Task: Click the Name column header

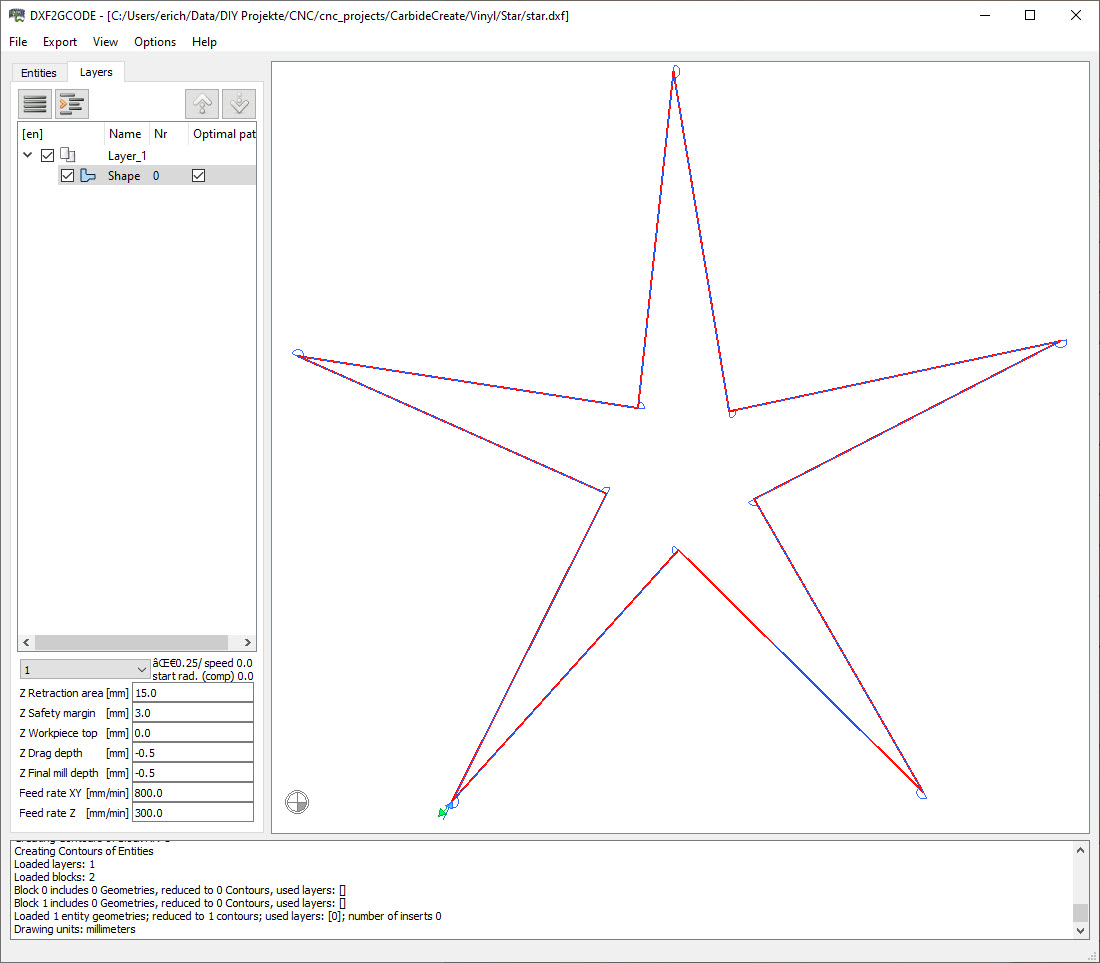Action: pyautogui.click(x=125, y=134)
